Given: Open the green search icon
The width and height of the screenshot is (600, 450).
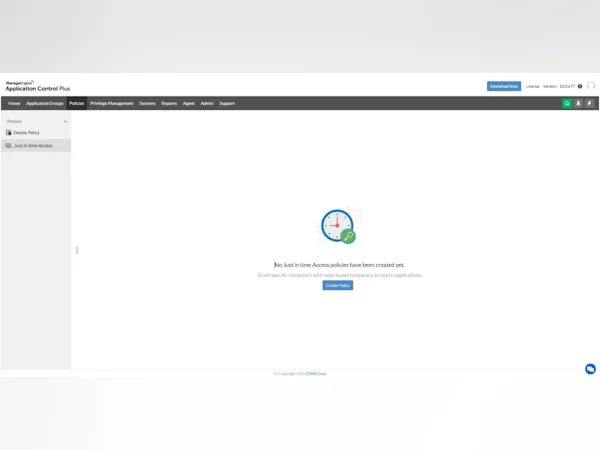Looking at the screenshot, I should tap(567, 103).
